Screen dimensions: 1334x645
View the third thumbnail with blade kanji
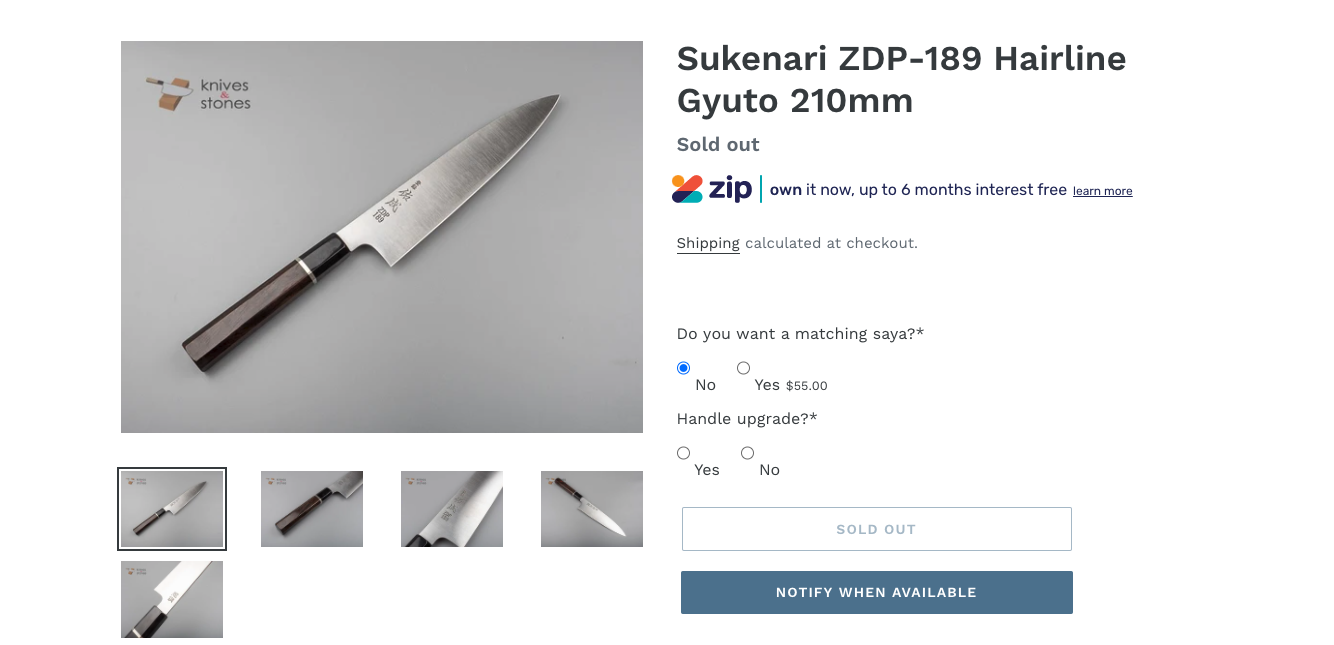(x=451, y=508)
